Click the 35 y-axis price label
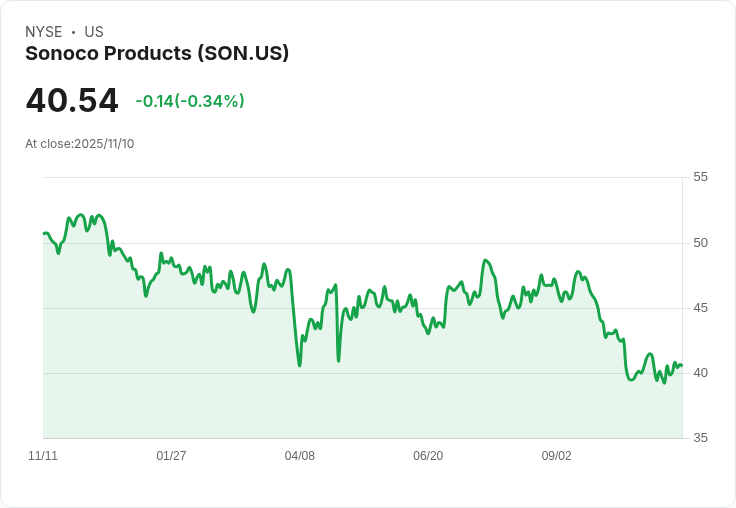The width and height of the screenshot is (736, 508). click(x=700, y=438)
